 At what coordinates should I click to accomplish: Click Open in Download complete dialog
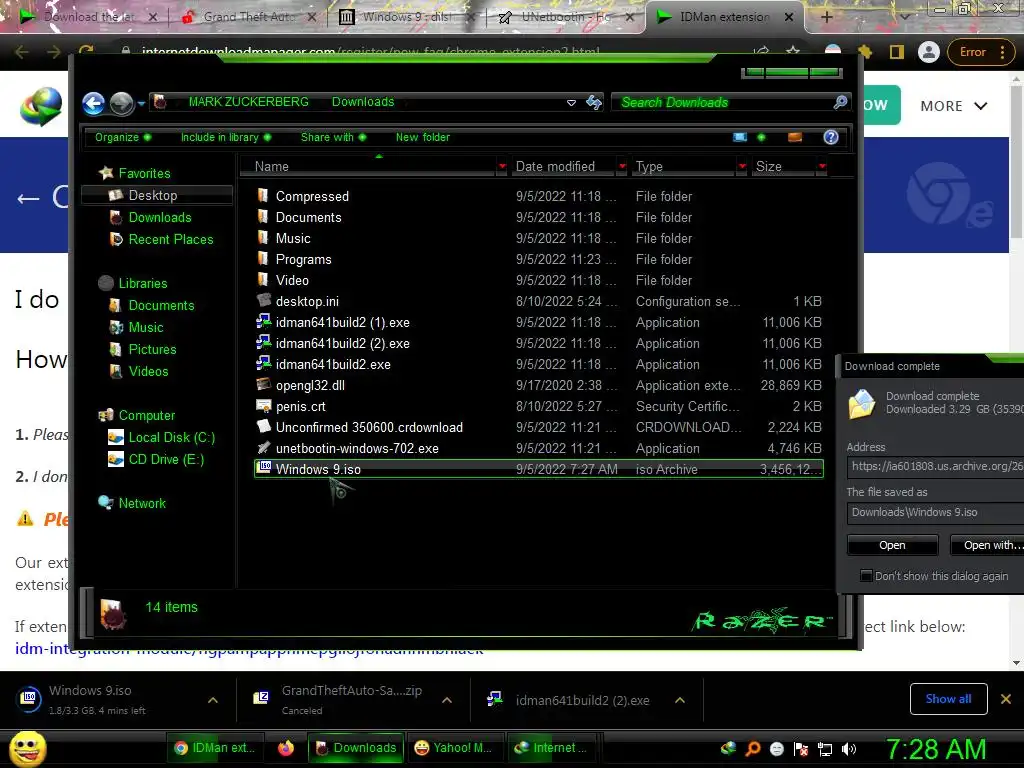(892, 545)
